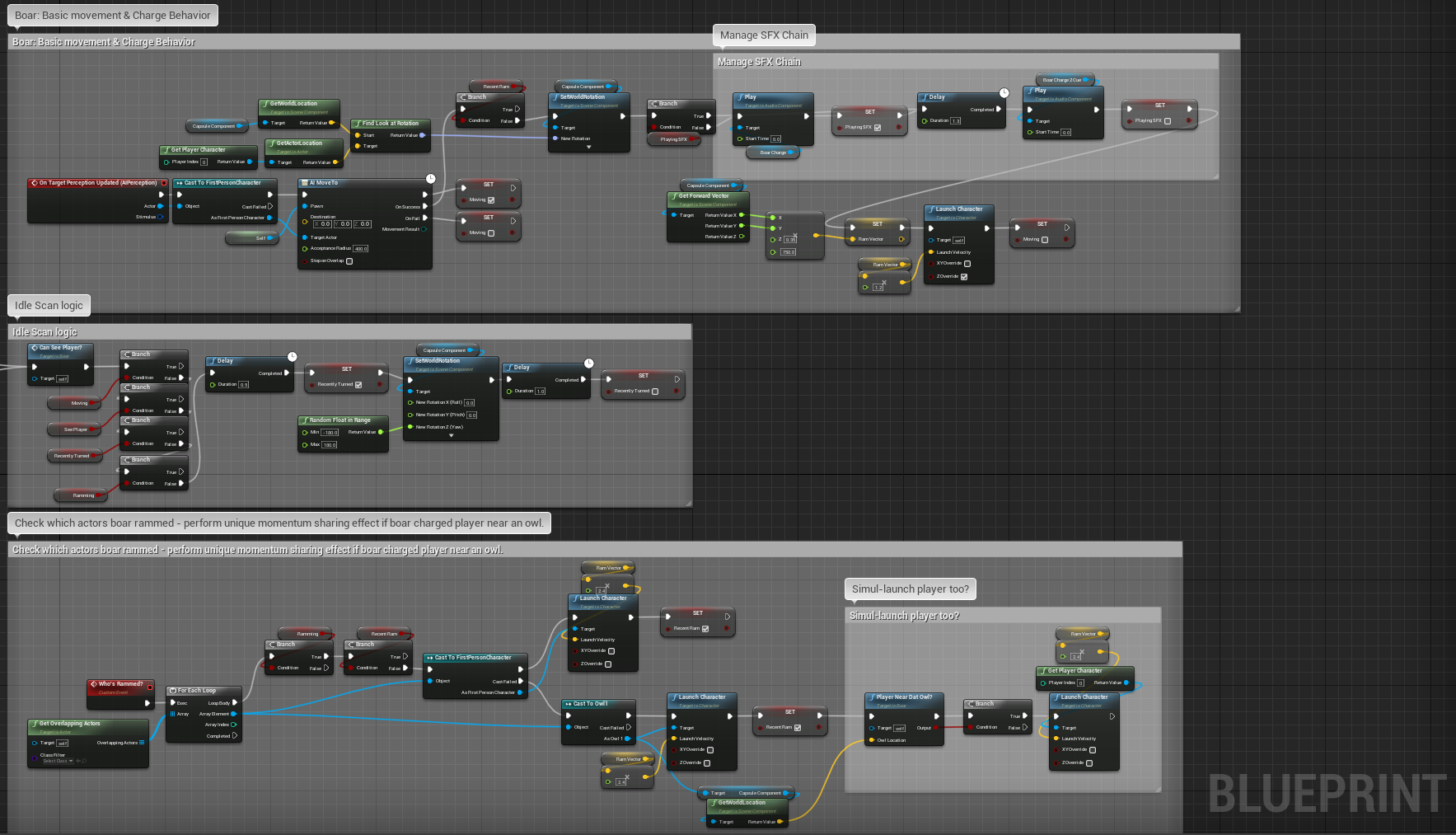Click the AI MoveTo node icon
Screen dimensions: 1456x835
304,183
